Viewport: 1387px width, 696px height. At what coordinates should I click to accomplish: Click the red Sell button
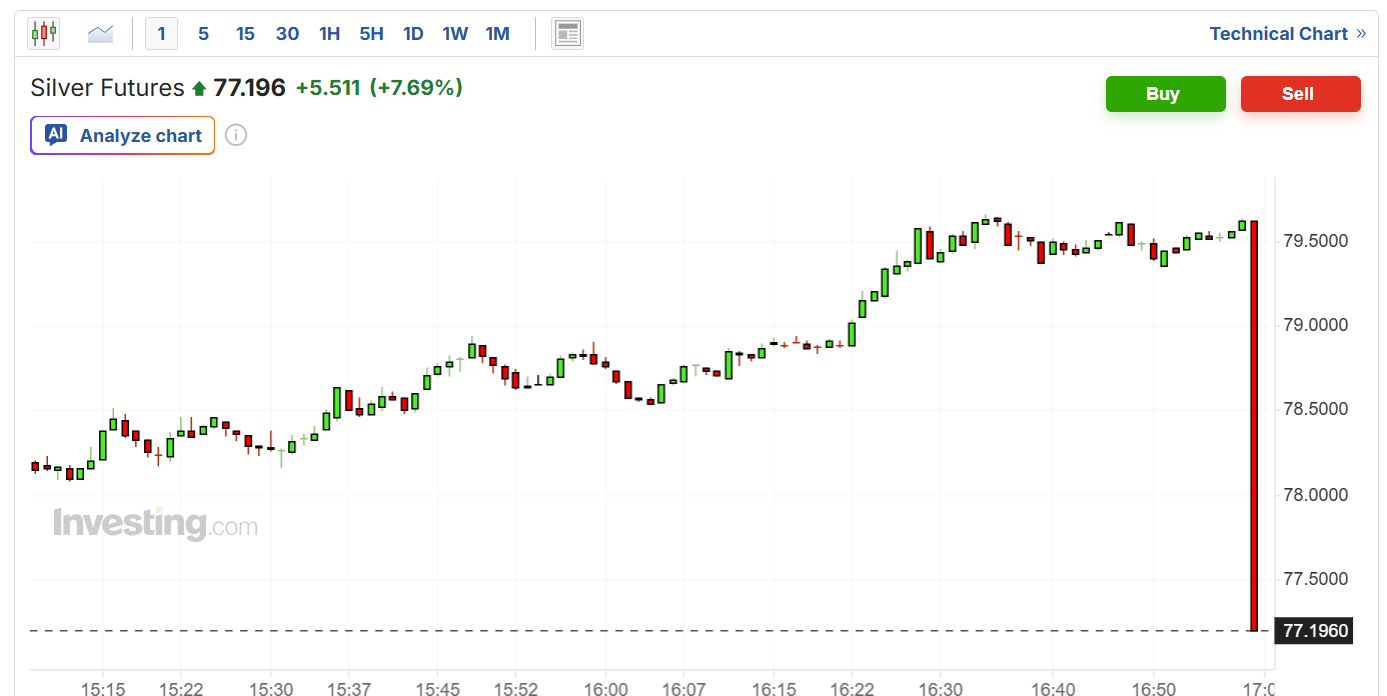coord(1300,94)
